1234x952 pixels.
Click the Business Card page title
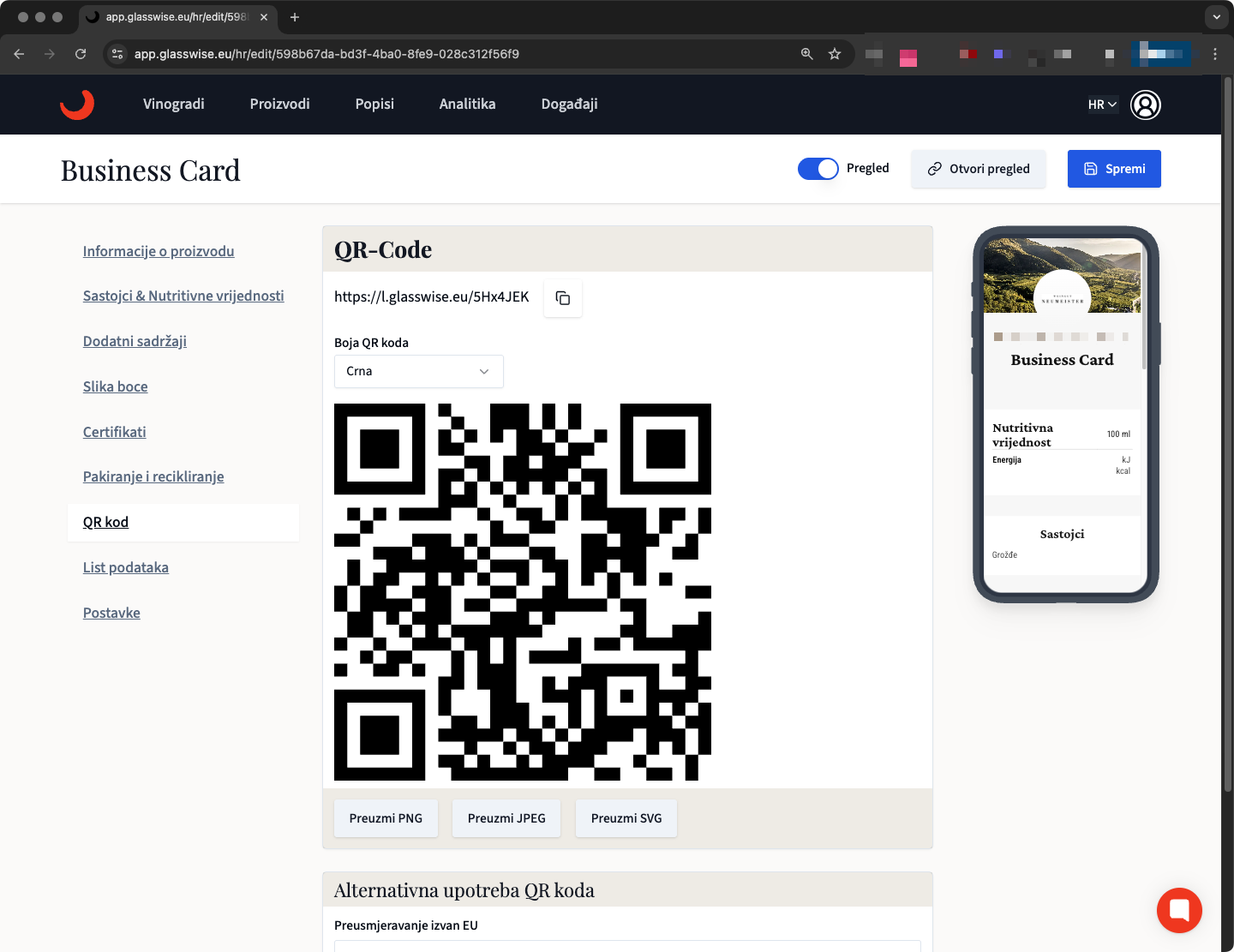pos(151,171)
